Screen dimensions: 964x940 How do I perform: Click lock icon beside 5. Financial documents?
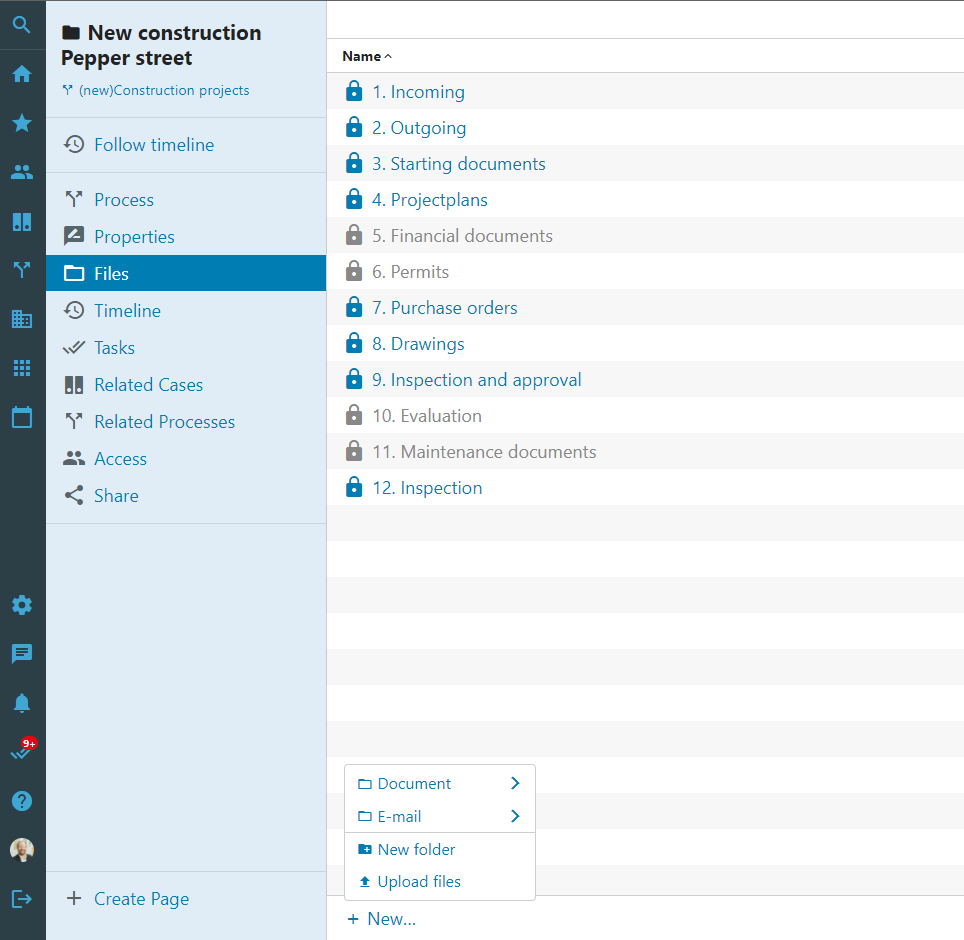pos(353,236)
